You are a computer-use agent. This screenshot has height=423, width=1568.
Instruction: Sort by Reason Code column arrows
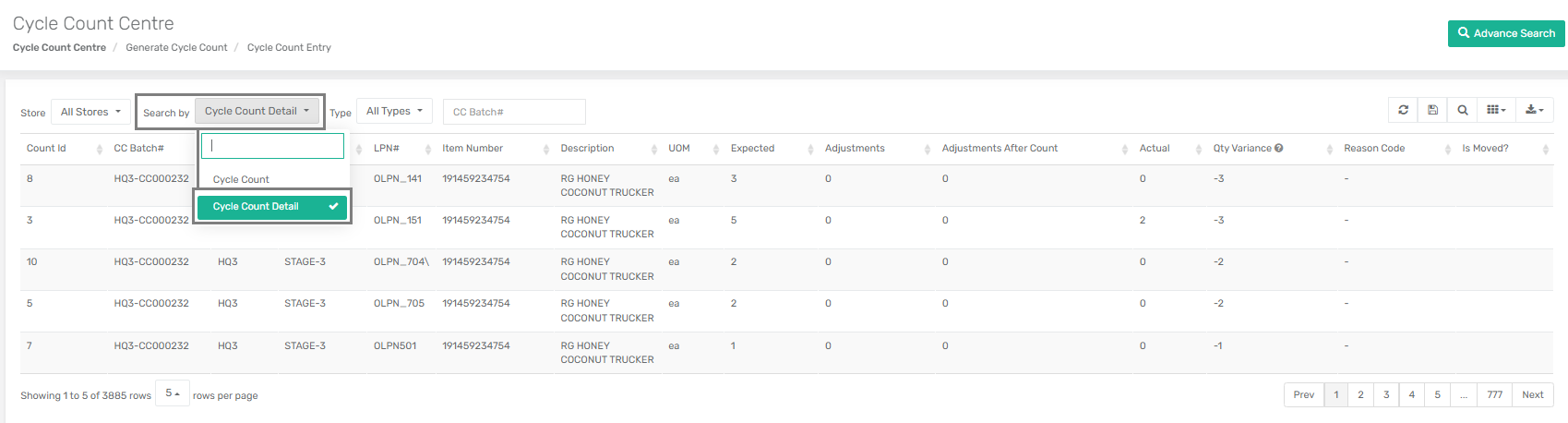[1447, 149]
